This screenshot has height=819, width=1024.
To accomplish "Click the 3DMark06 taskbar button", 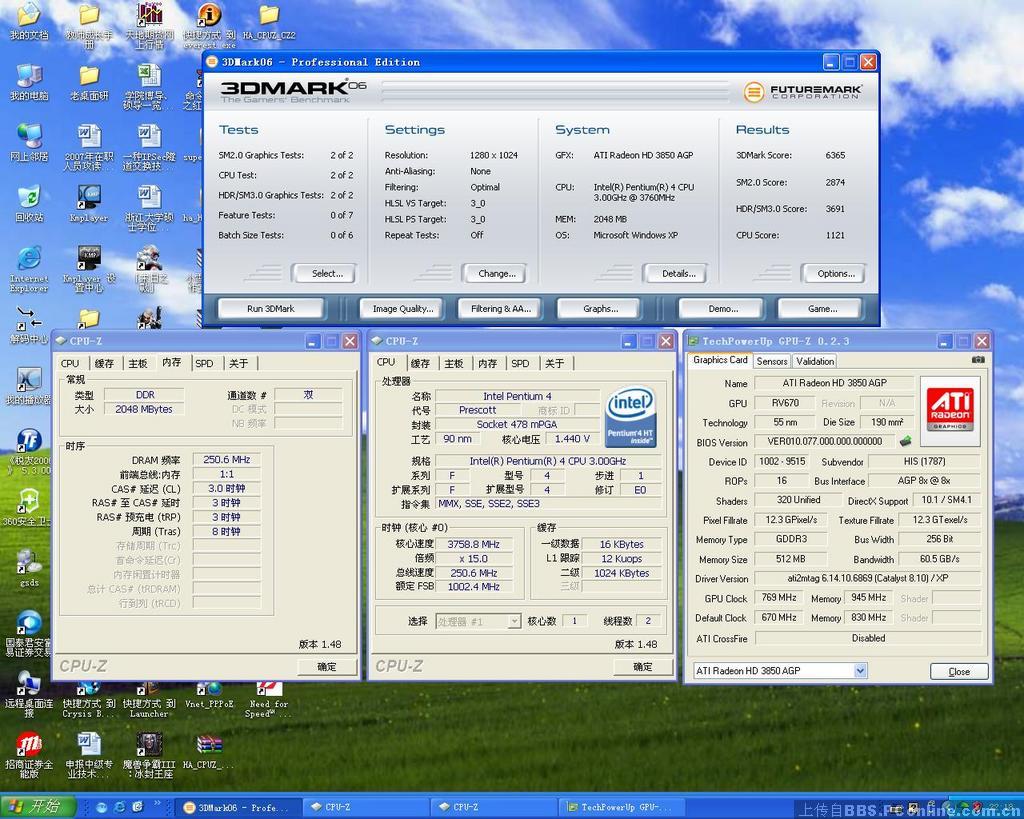I will pos(236,807).
